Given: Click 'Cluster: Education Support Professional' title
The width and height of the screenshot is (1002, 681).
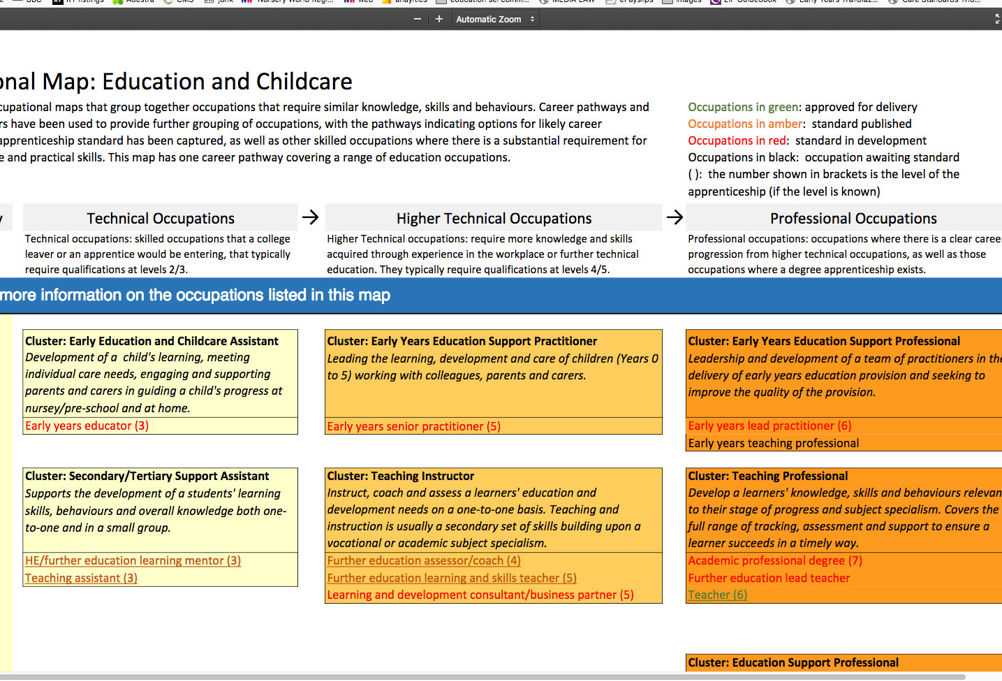Looking at the screenshot, I should pos(793,662).
